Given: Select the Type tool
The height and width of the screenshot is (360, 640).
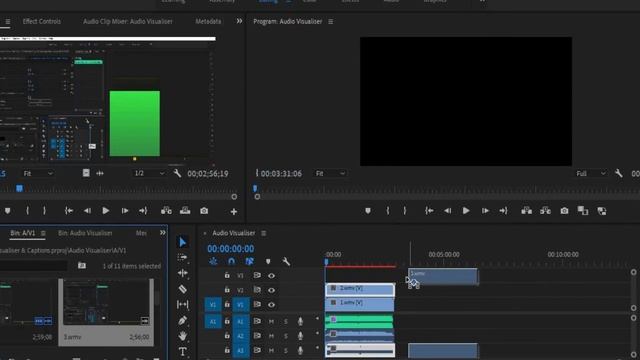Looking at the screenshot, I should 182,351.
